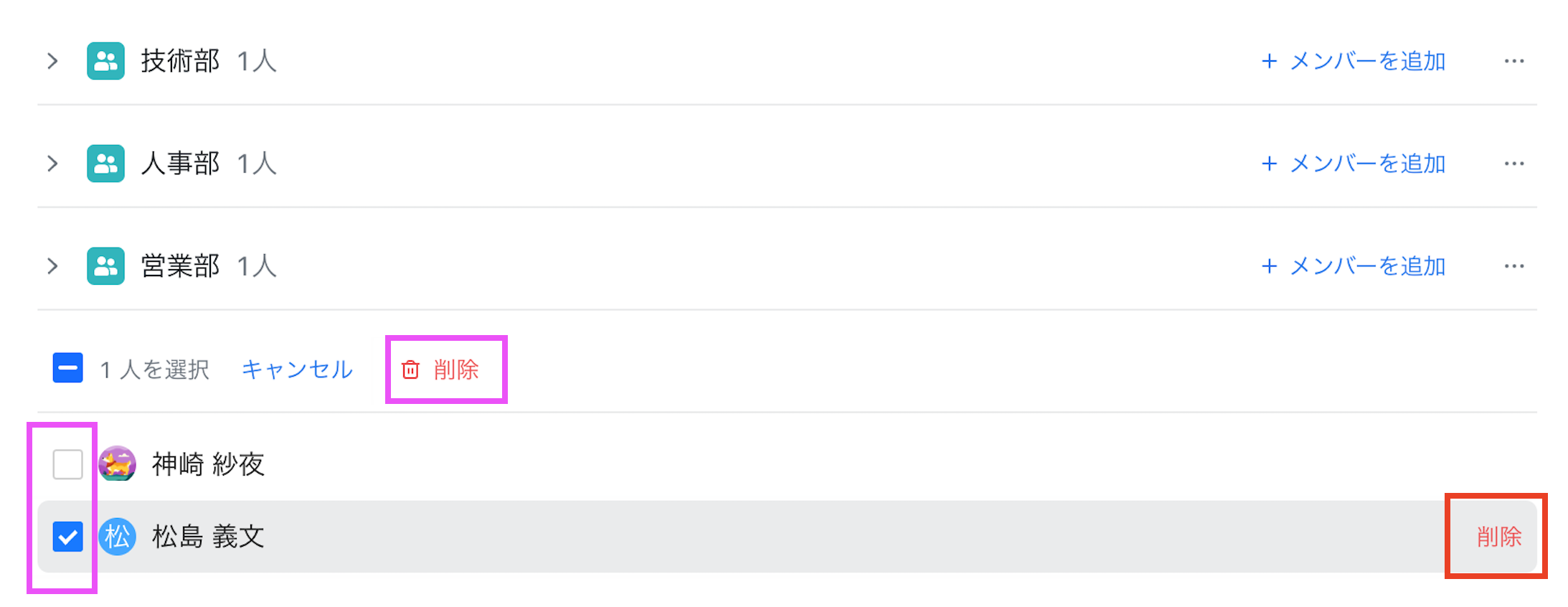Open the more options menu for 技術部
This screenshot has height=607, width=1568.
[1514, 61]
